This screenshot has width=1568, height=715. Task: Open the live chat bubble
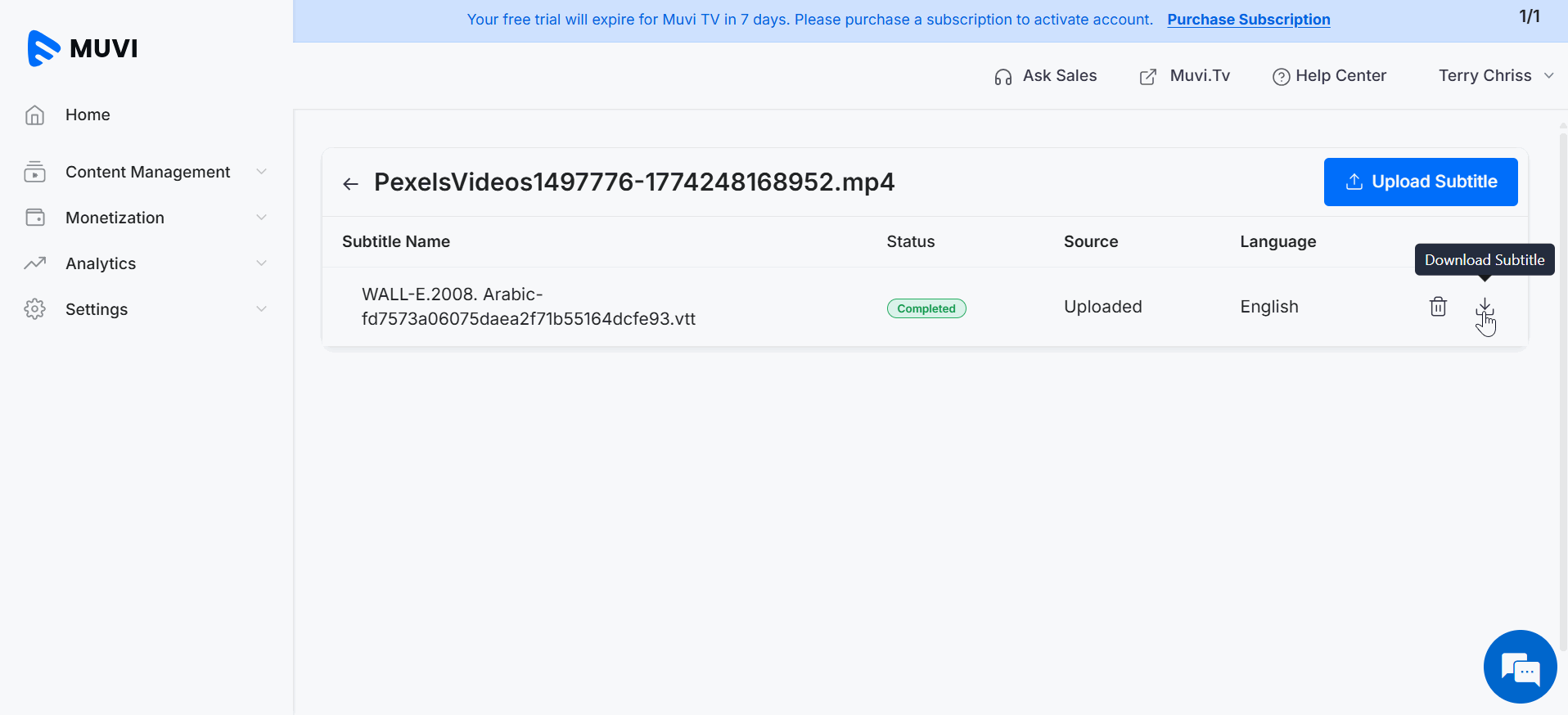point(1520,667)
